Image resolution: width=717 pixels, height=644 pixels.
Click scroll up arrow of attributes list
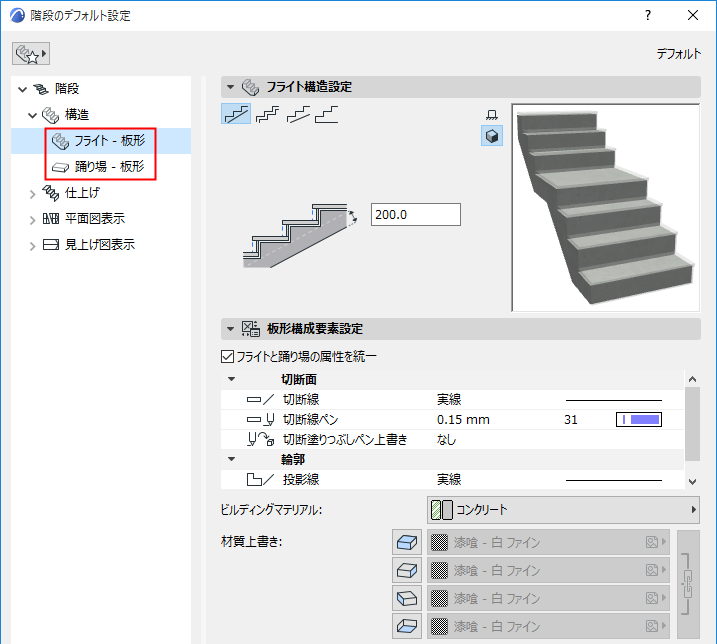pyautogui.click(x=692, y=379)
